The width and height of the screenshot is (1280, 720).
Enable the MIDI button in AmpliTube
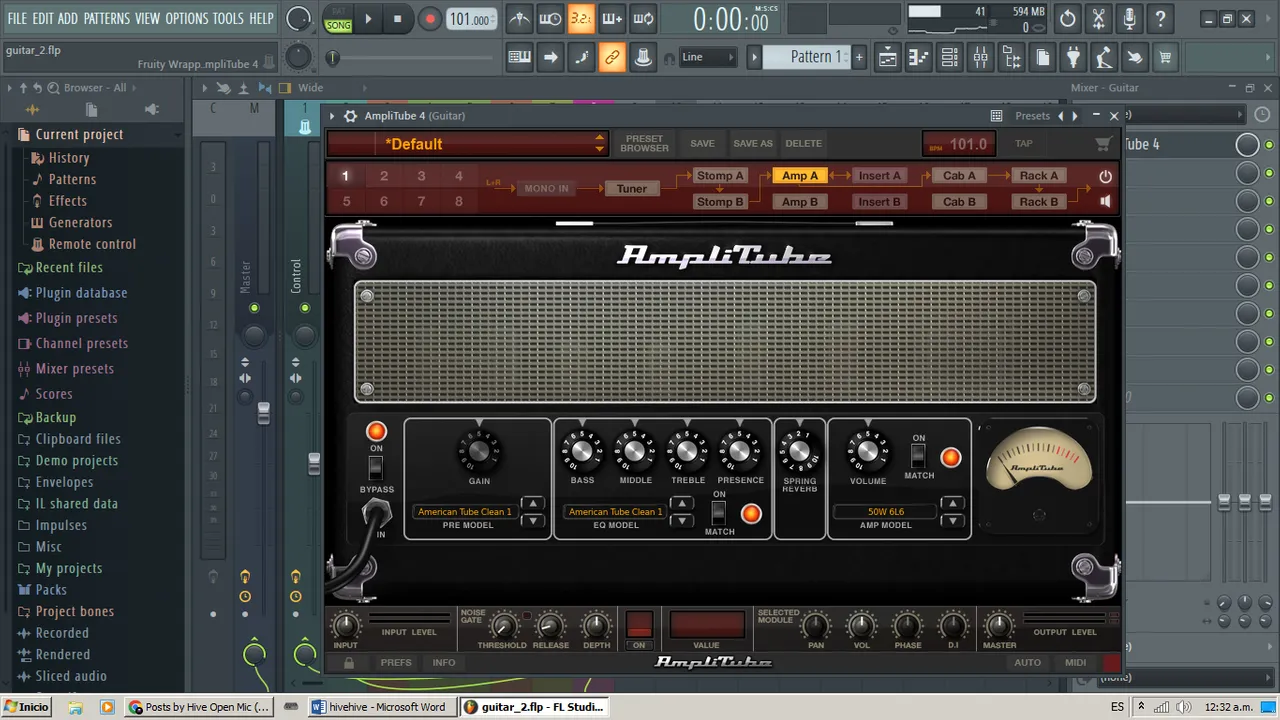(x=1076, y=662)
